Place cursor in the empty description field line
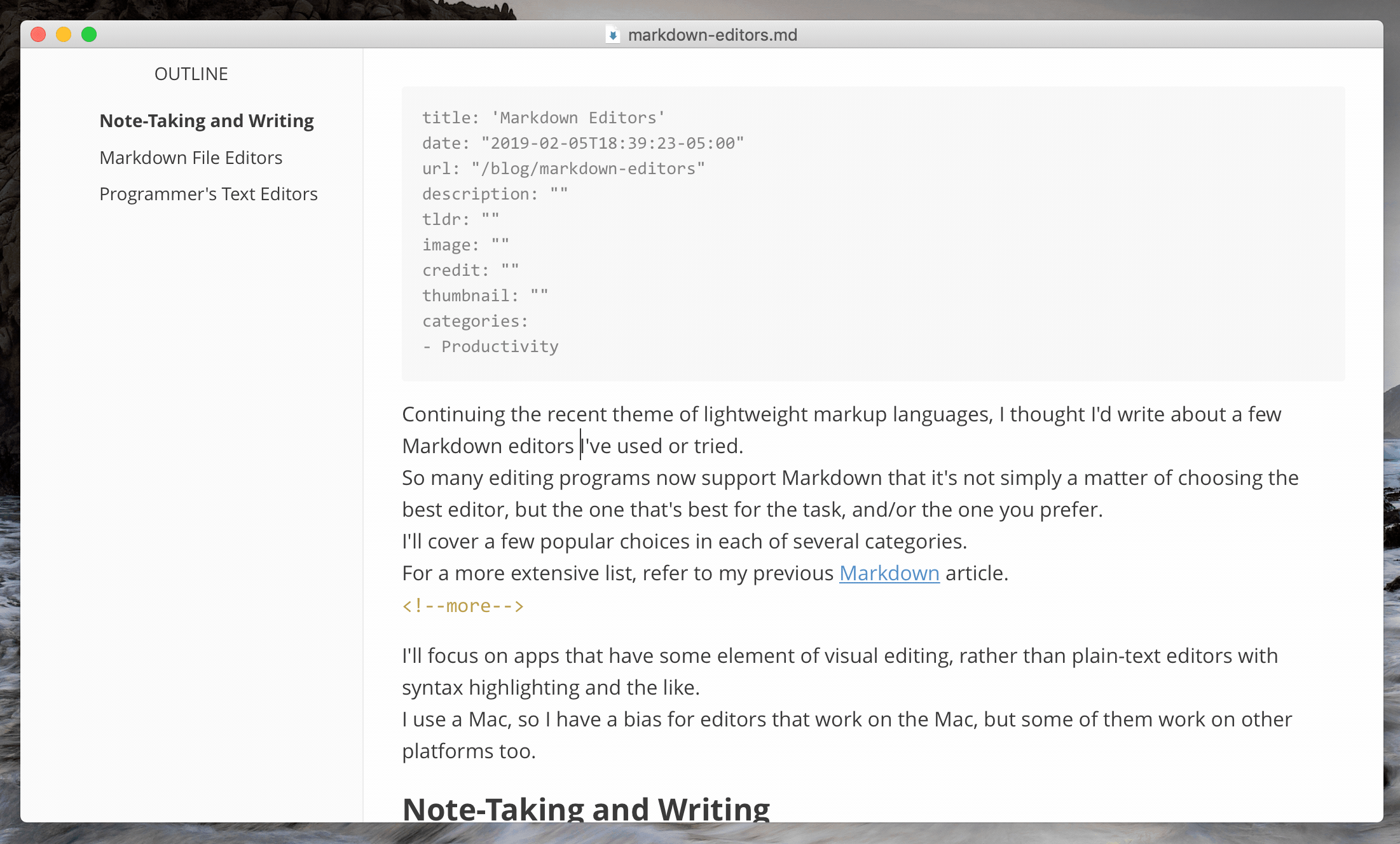 [495, 194]
